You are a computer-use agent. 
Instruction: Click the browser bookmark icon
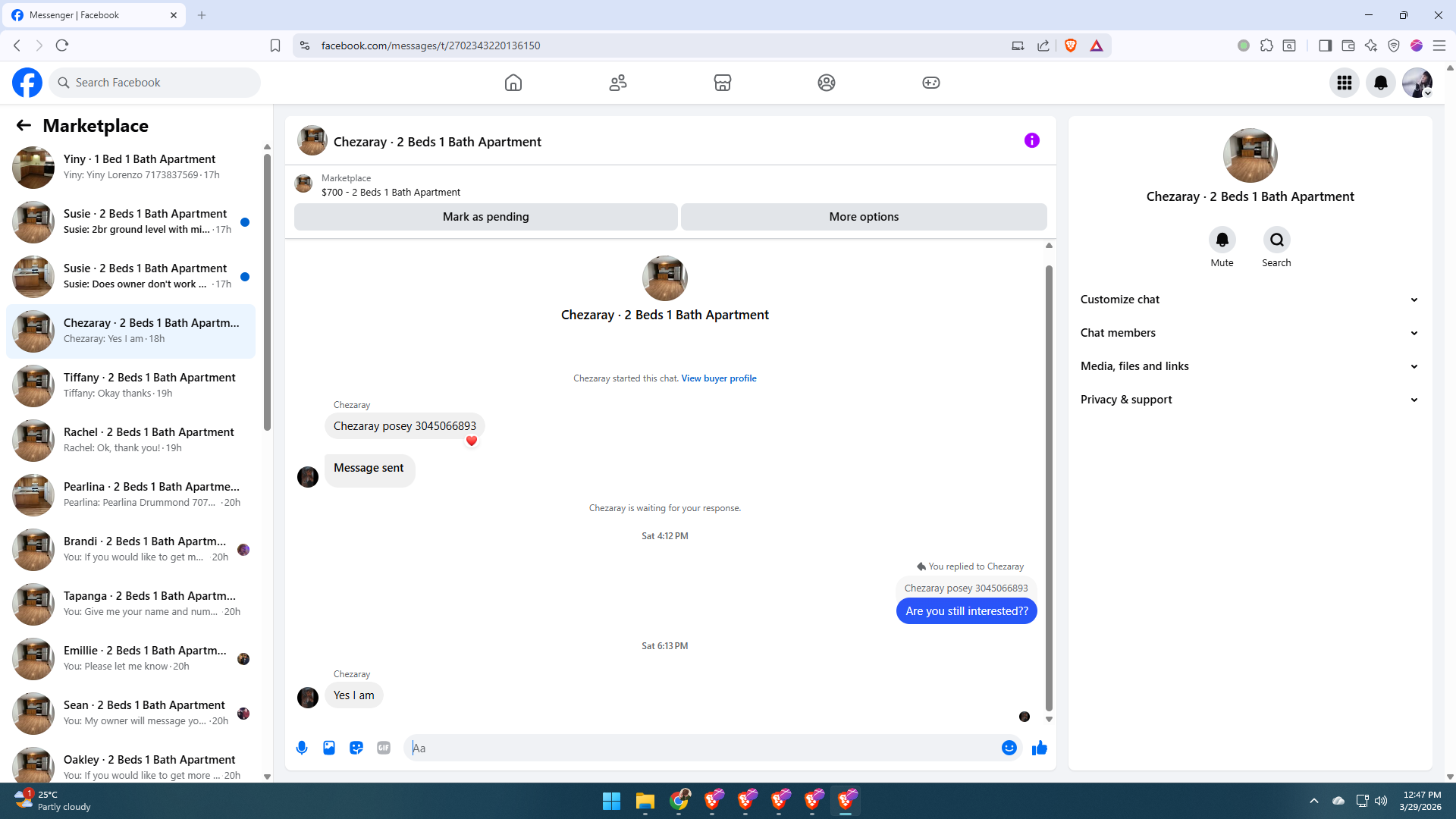pos(275,45)
